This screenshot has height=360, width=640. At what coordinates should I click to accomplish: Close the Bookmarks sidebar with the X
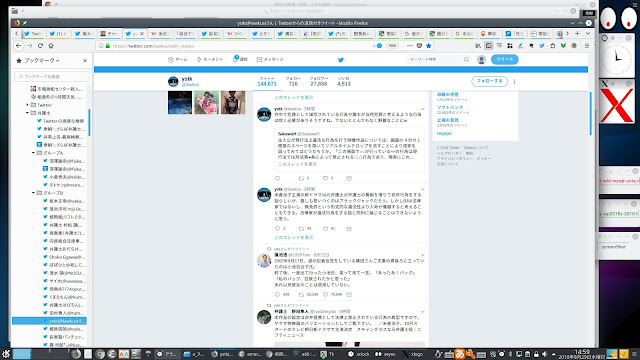[x=85, y=60]
